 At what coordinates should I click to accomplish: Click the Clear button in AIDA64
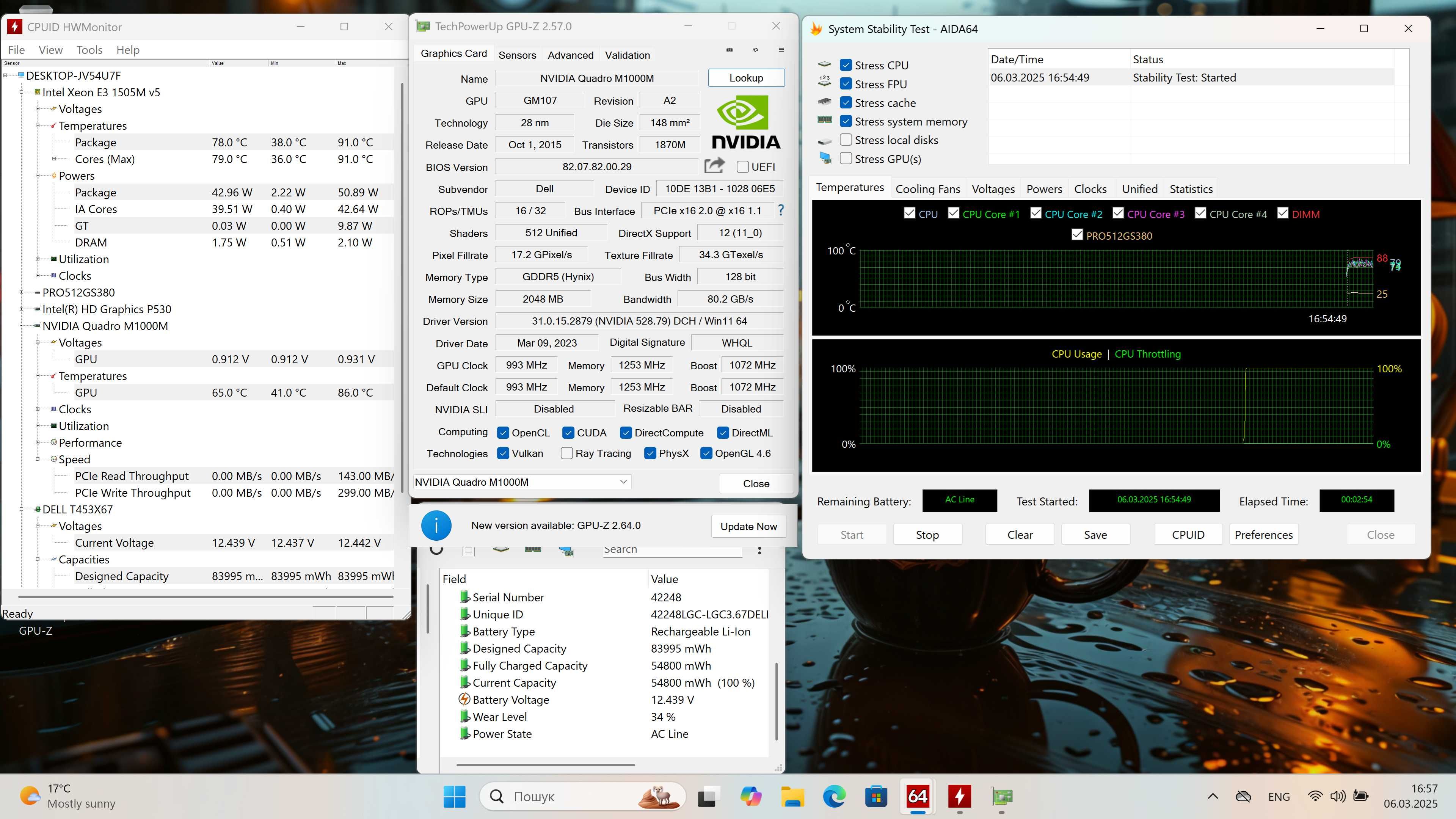coord(1020,535)
